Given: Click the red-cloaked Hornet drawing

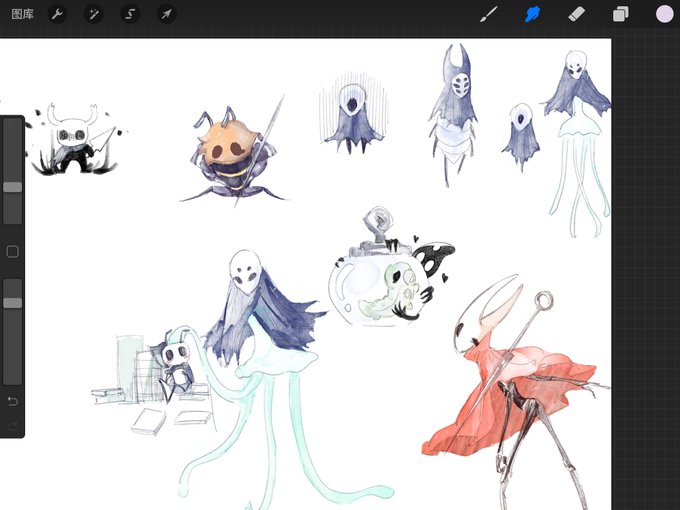Looking at the screenshot, I should [514, 392].
